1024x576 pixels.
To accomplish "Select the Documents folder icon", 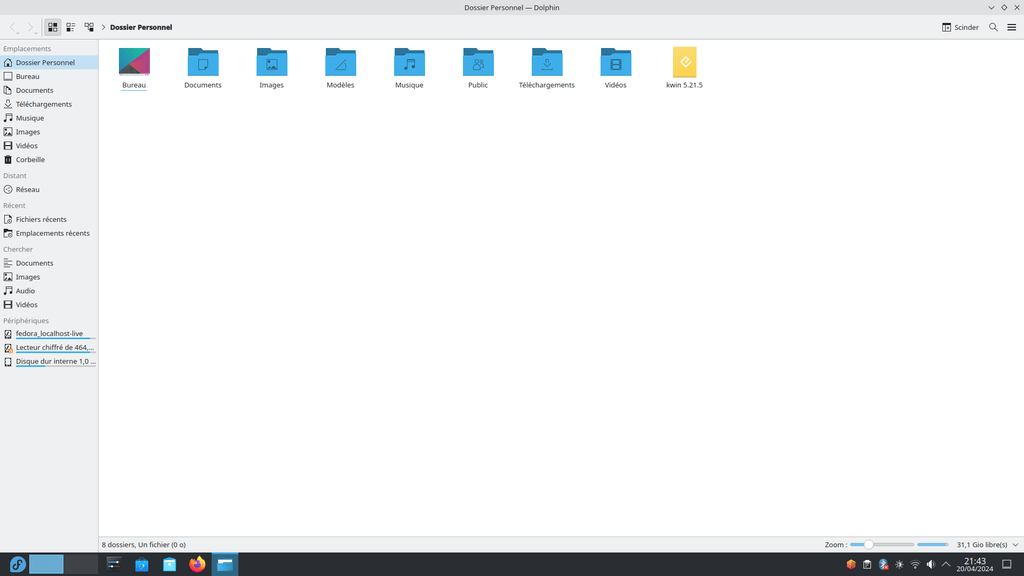I will [x=203, y=62].
